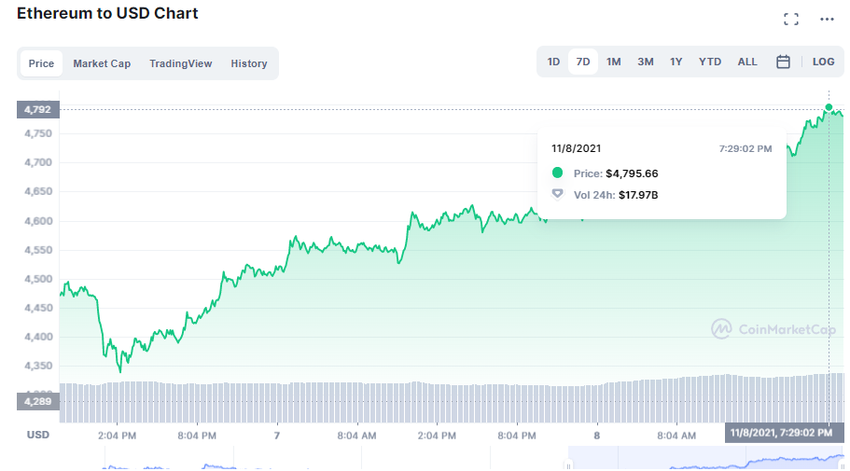Switch to the Price tab
This screenshot has height=471, width=850.
(x=41, y=64)
